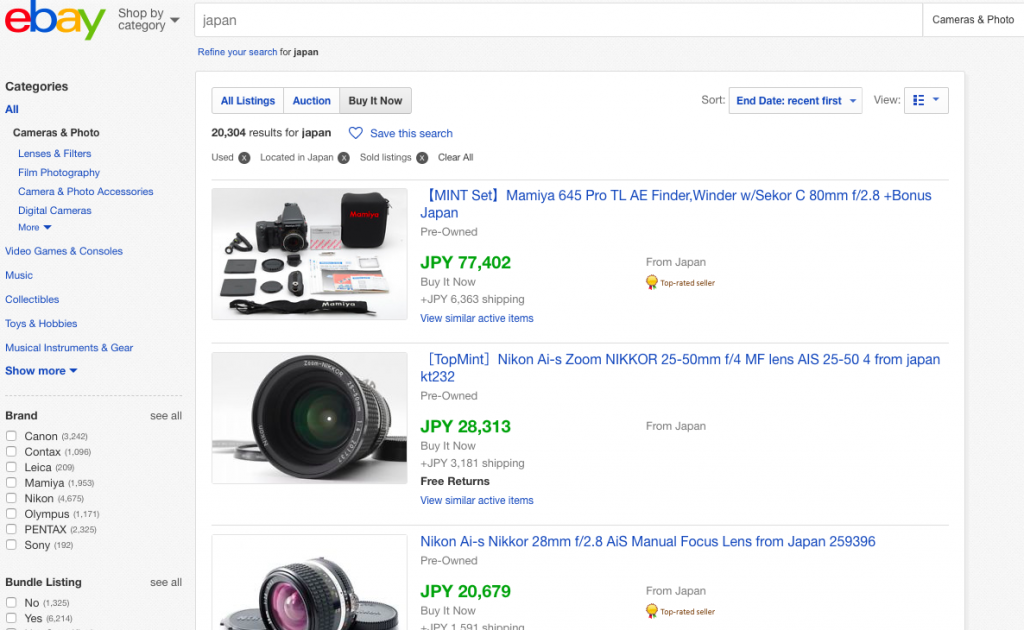Click the 20,304 results for japan text
The width and height of the screenshot is (1024, 630).
click(x=271, y=133)
